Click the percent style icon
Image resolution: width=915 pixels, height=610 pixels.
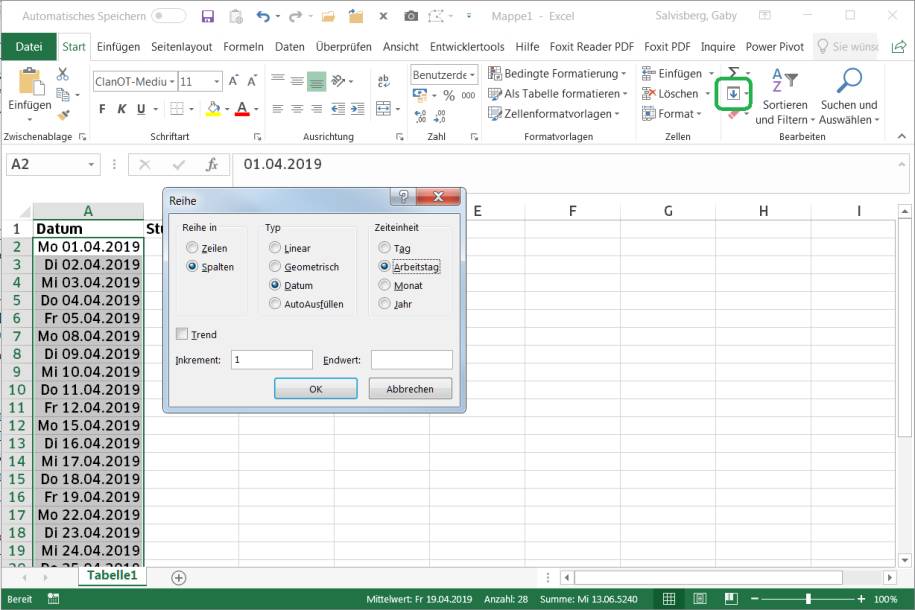[x=449, y=95]
